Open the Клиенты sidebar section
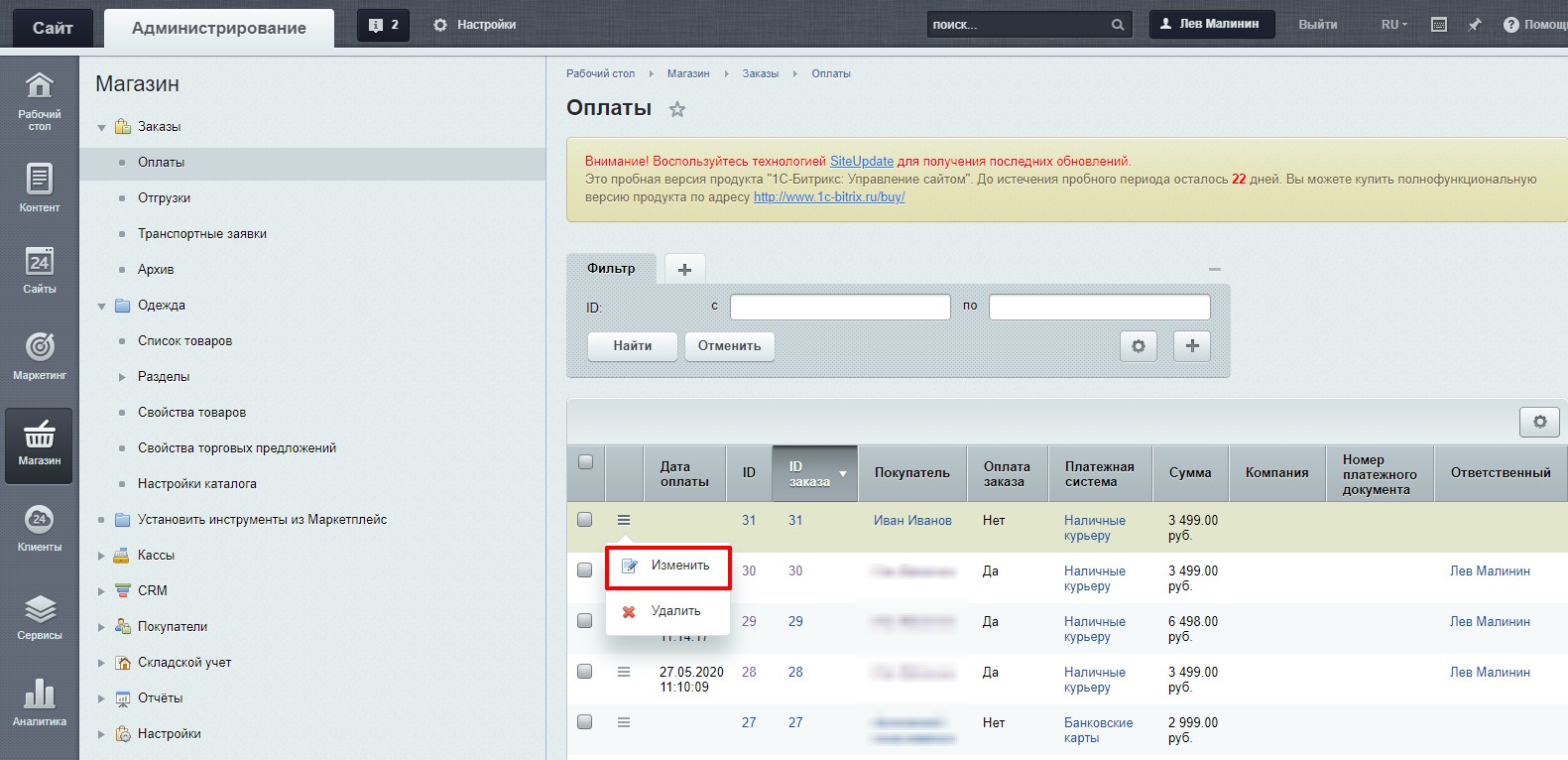This screenshot has height=760, width=1568. 39,529
